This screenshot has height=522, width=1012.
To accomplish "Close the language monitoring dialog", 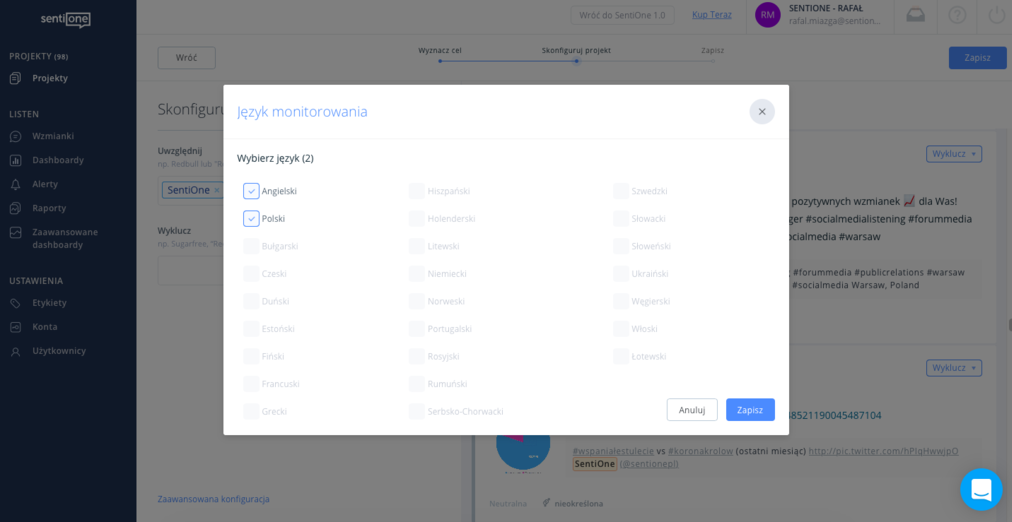I will 761,112.
